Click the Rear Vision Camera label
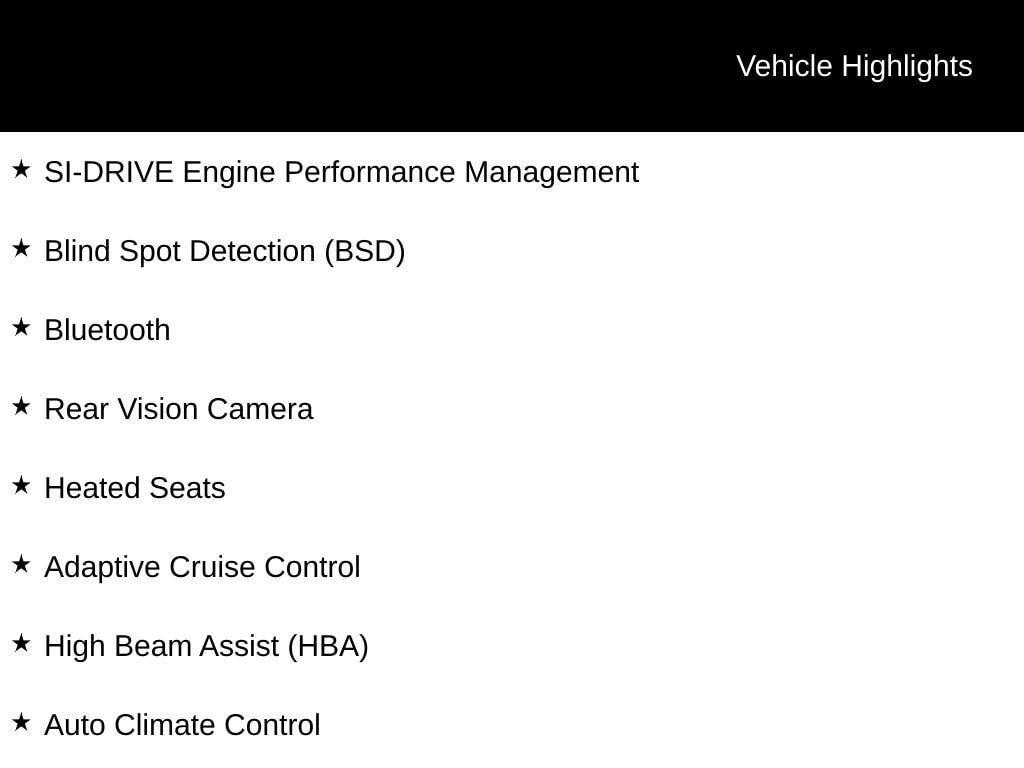The image size is (1024, 768). pos(178,409)
